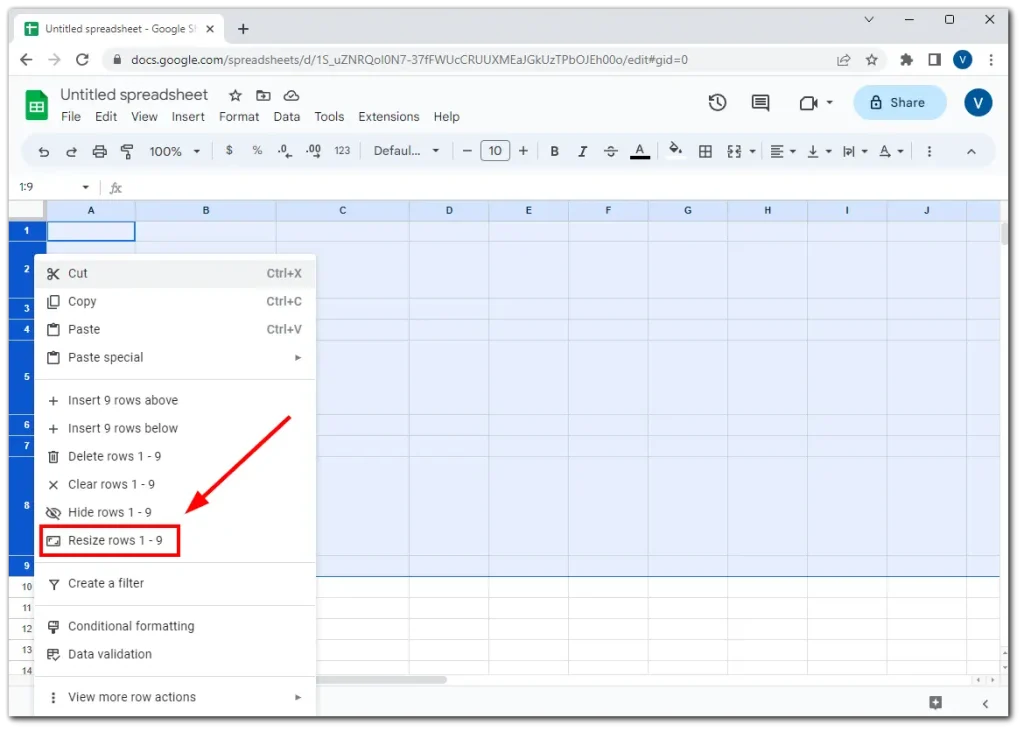Open the toolbar More options menu
Image resolution: width=1024 pixels, height=732 pixels.
pos(929,151)
